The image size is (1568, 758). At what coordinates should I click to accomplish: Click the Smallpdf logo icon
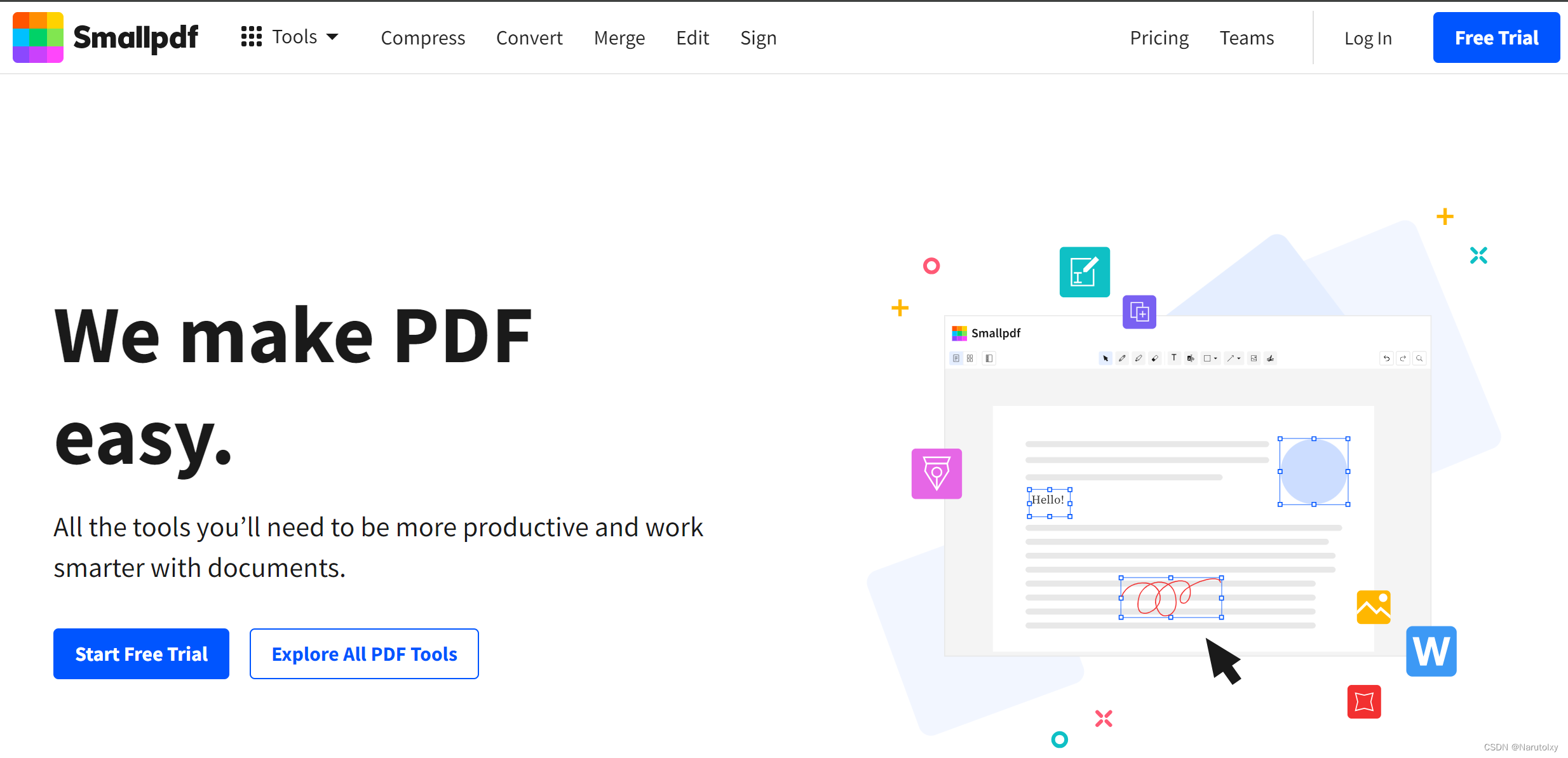[37, 37]
